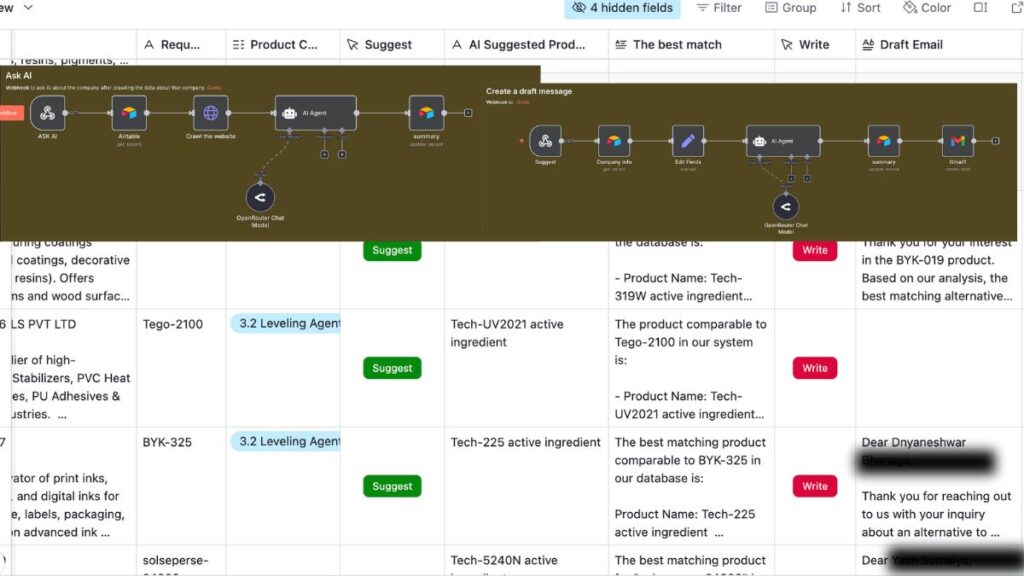Open the Filter options
The height and width of the screenshot is (576, 1024).
(719, 8)
